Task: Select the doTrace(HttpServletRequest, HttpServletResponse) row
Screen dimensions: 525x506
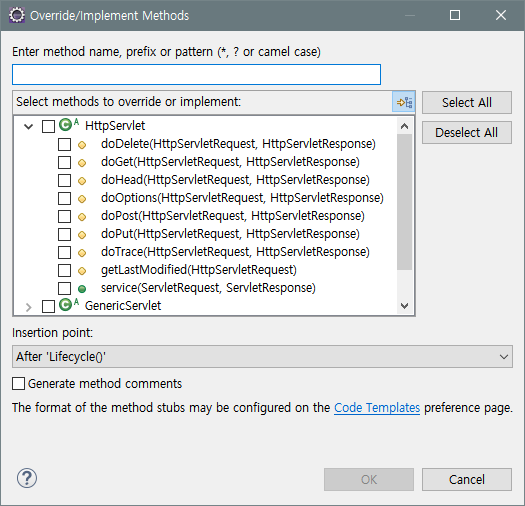Action: click(x=235, y=252)
